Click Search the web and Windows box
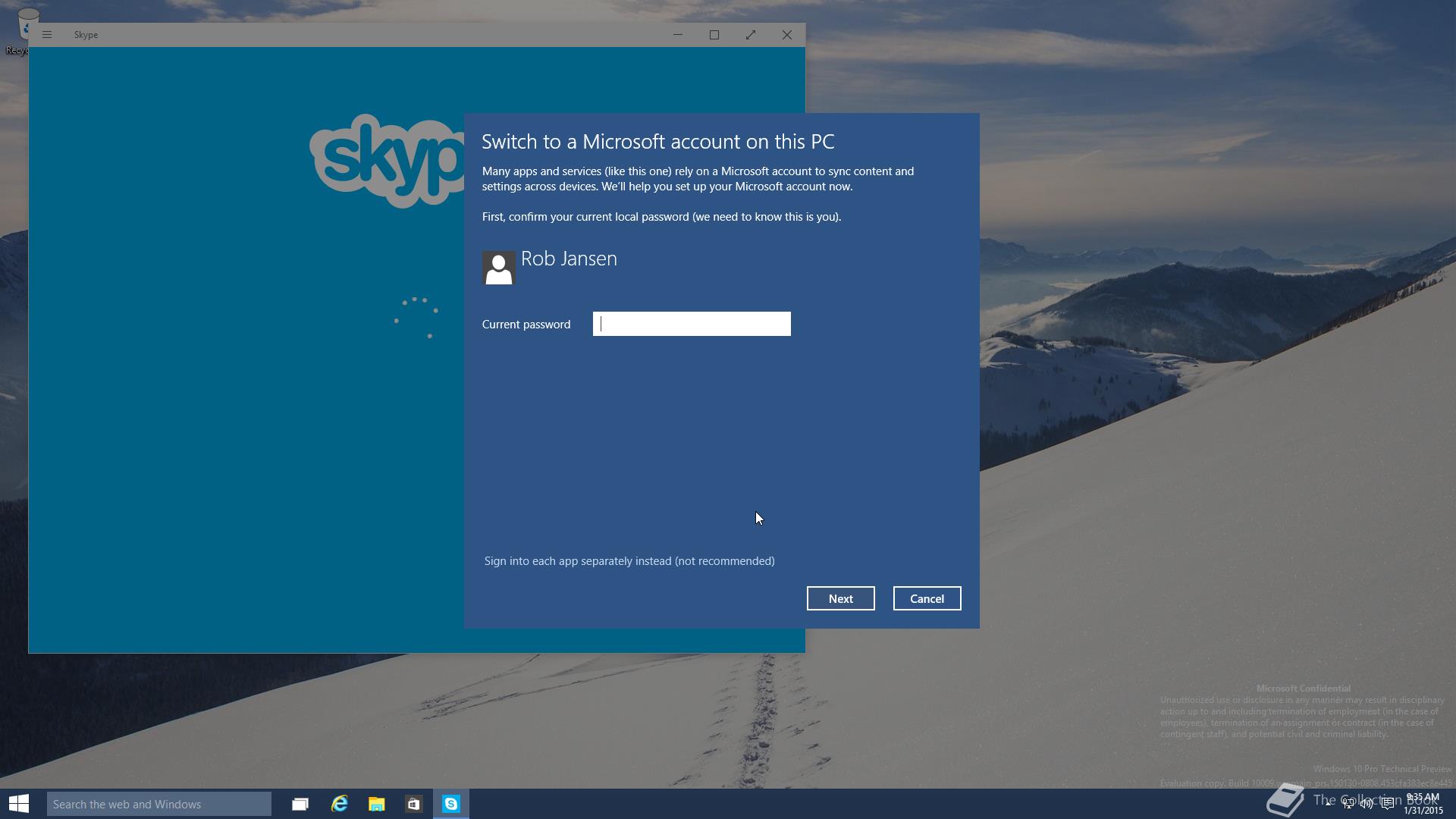Screen dimensions: 1456x819 tap(159, 804)
